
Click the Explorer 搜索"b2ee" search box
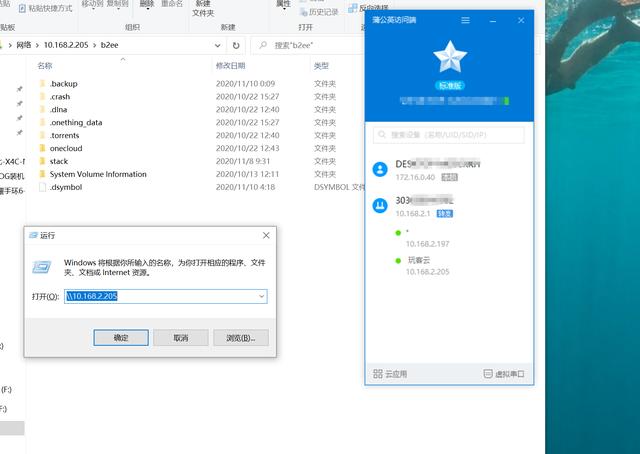[308, 45]
